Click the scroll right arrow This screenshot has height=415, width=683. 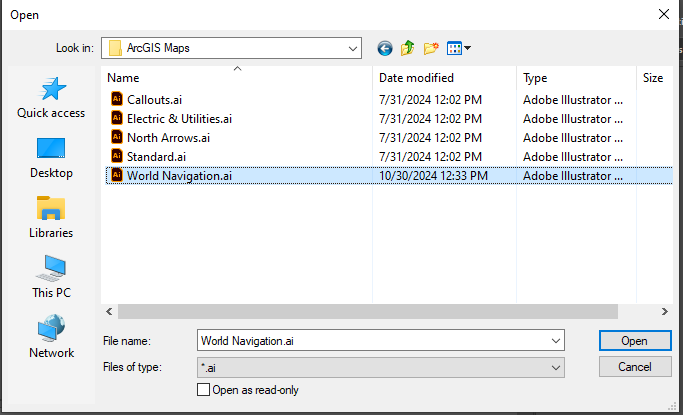(x=664, y=311)
